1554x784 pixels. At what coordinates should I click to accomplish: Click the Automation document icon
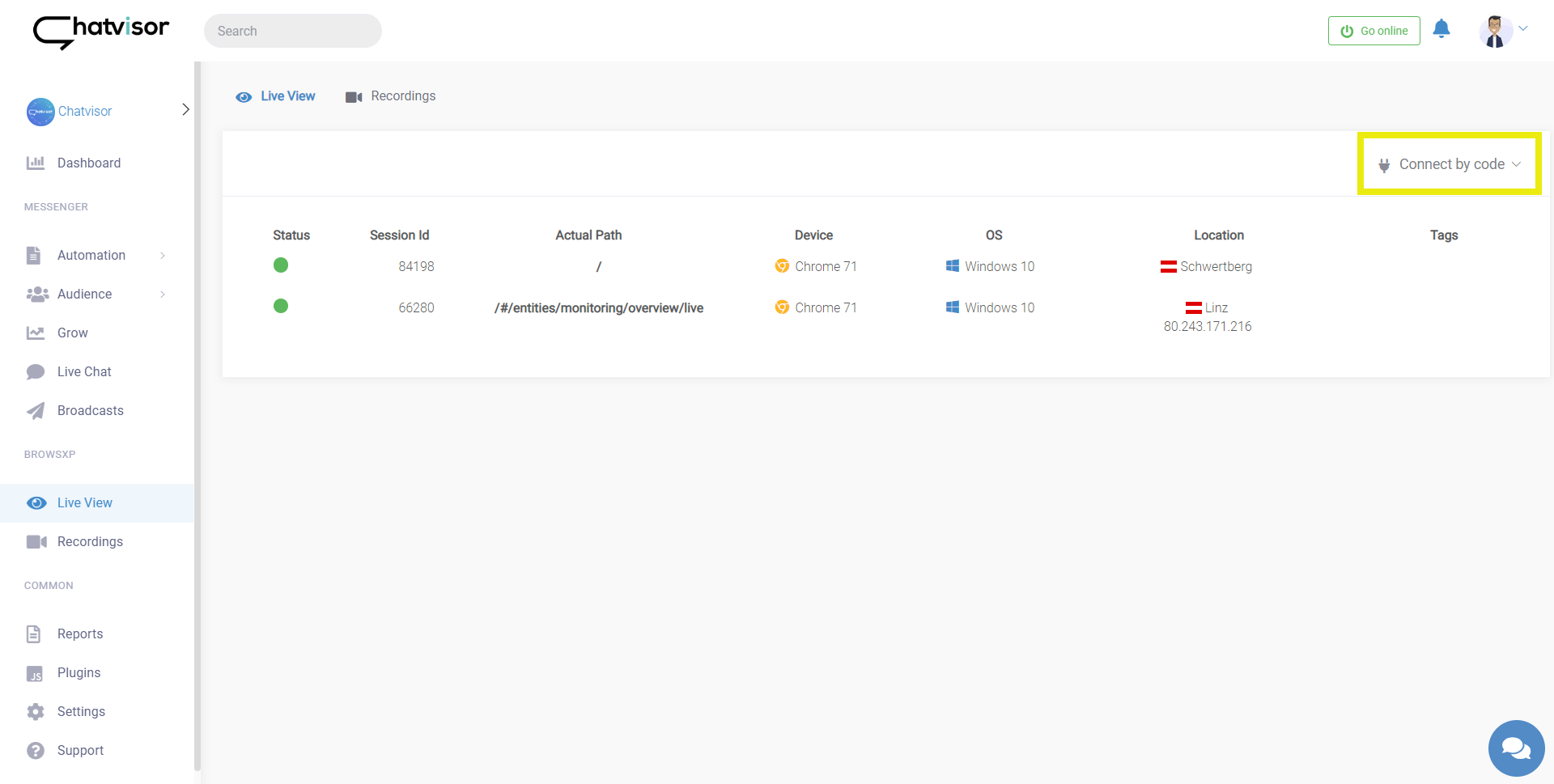click(x=33, y=256)
